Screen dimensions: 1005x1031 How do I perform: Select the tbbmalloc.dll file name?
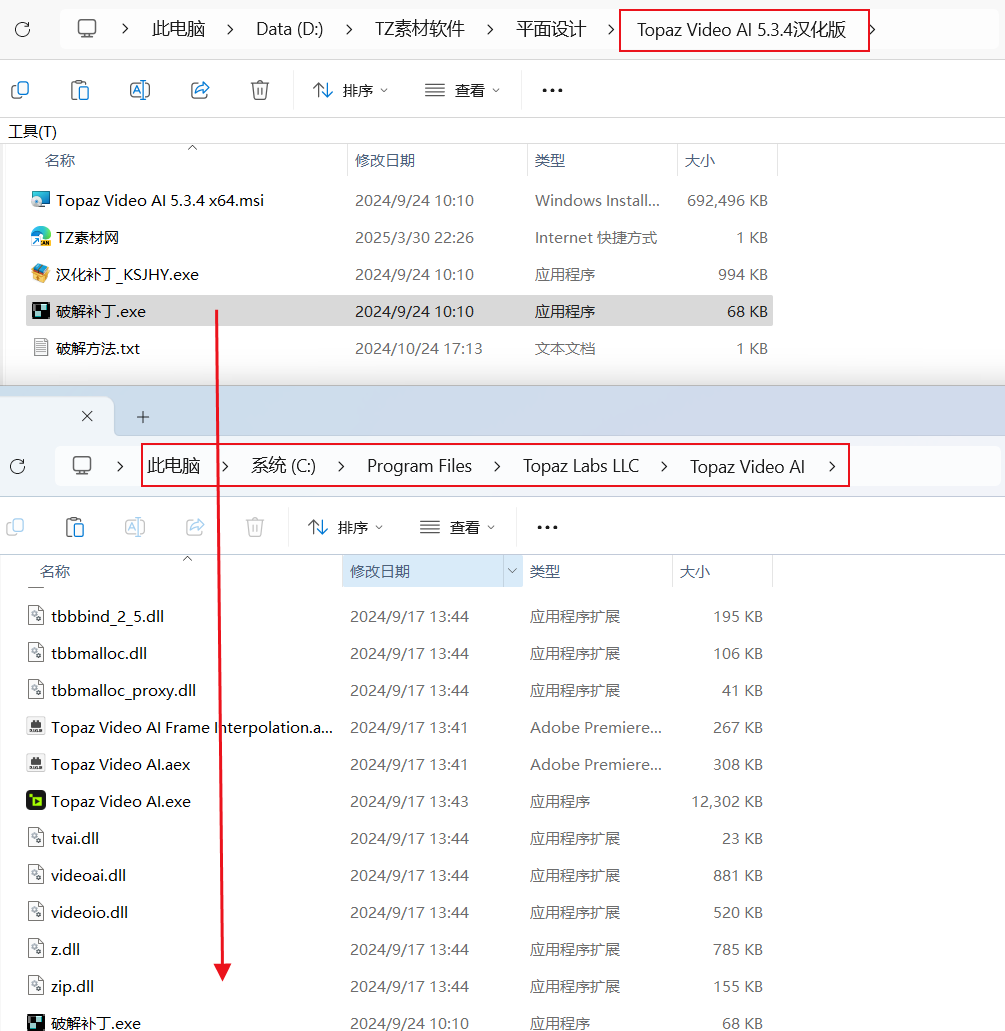[x=99, y=654]
